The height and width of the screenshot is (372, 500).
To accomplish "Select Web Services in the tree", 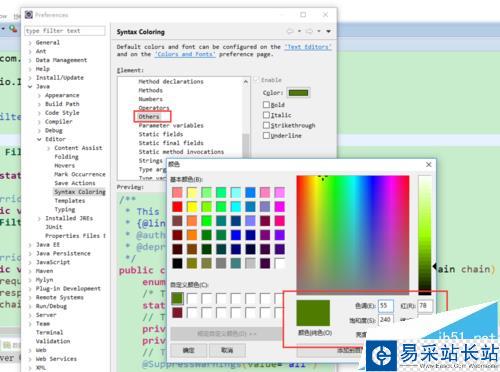I will [56, 359].
